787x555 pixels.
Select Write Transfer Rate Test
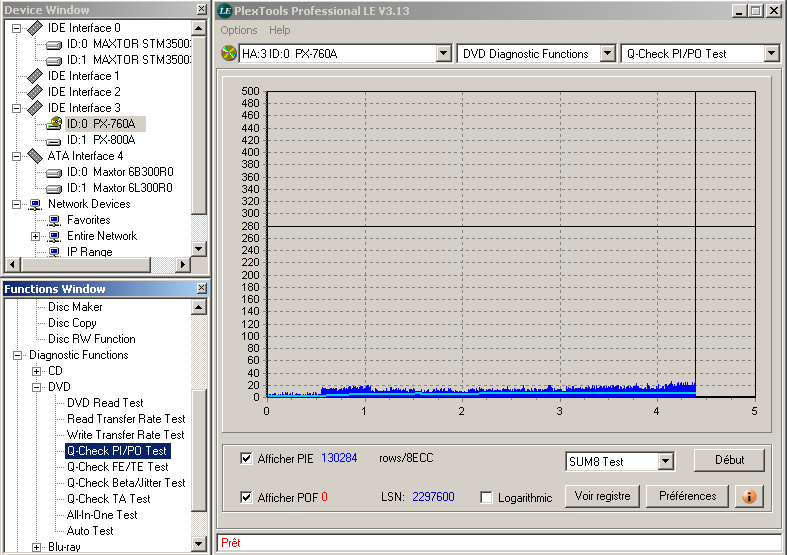click(x=125, y=435)
